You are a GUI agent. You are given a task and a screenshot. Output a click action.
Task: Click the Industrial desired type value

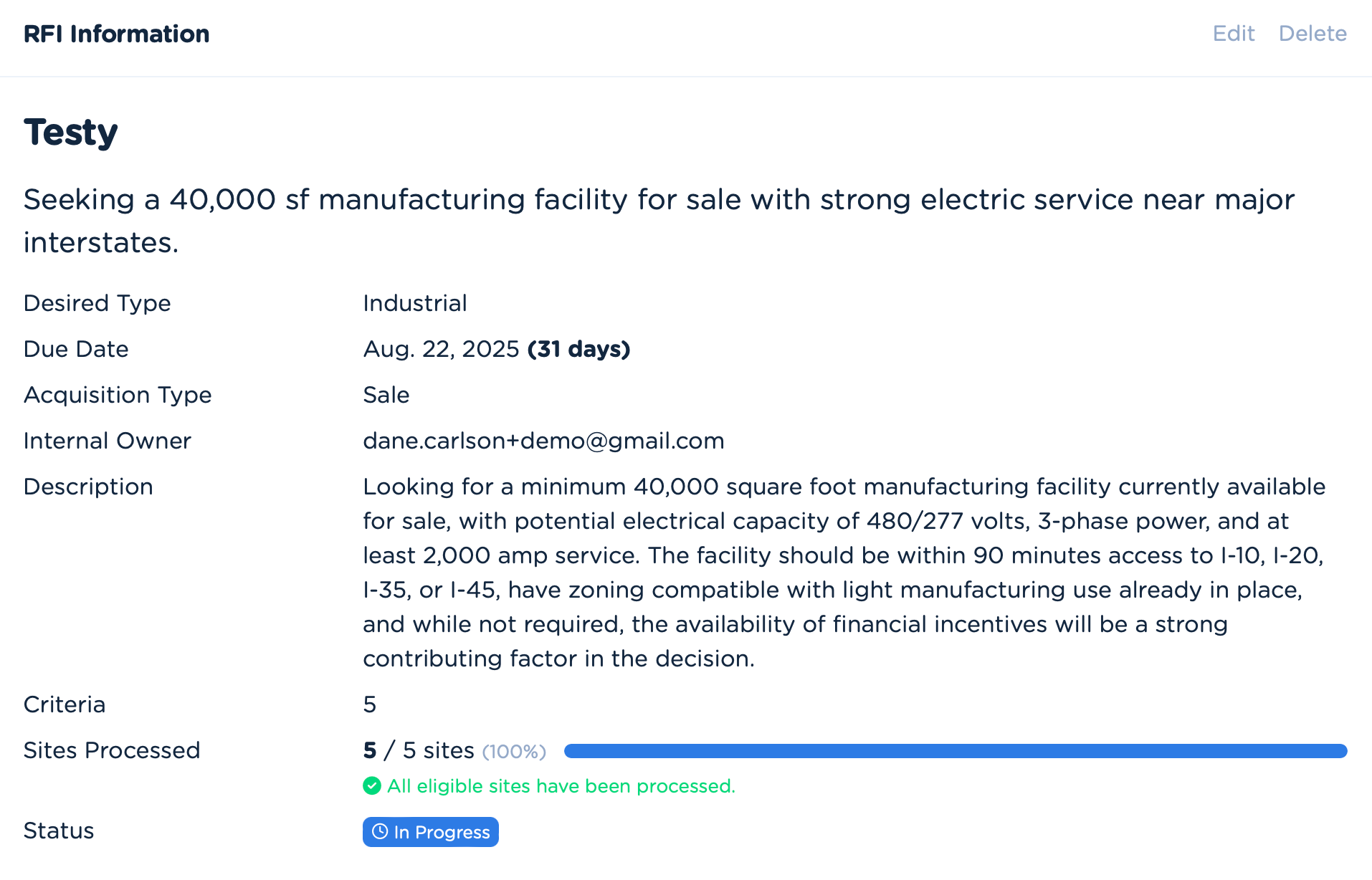[x=414, y=303]
